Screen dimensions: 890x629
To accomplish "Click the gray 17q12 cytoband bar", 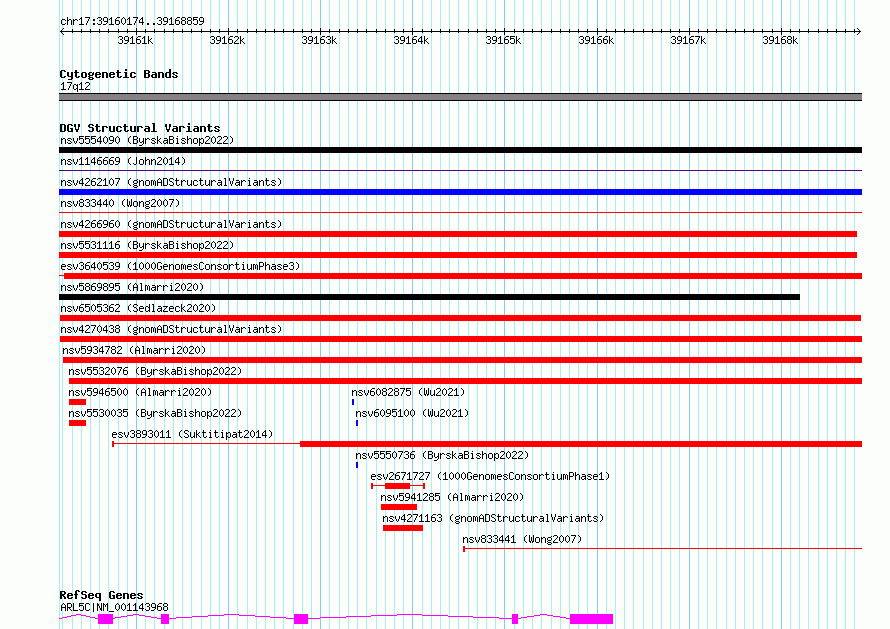I will 460,97.
